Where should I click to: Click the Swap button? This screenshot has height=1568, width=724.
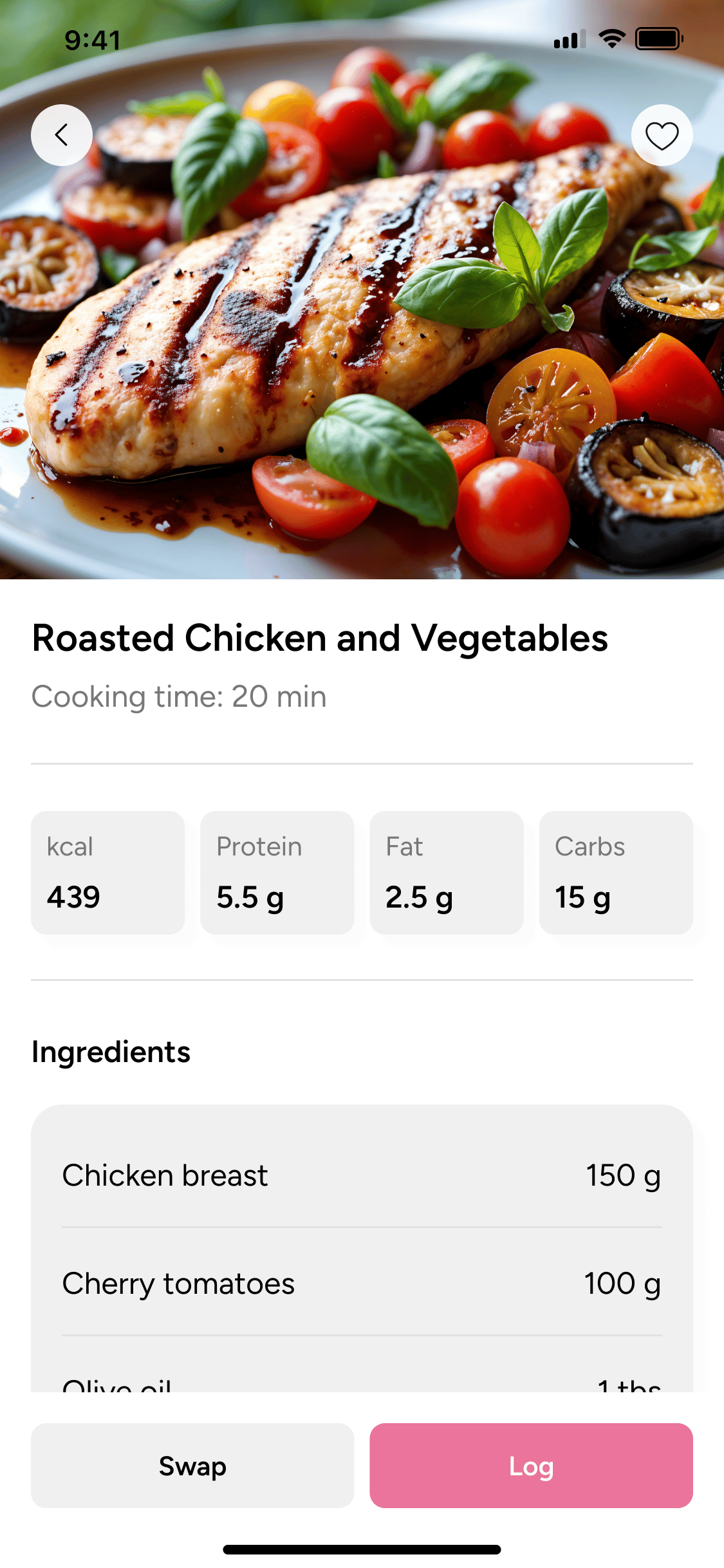coord(192,1466)
